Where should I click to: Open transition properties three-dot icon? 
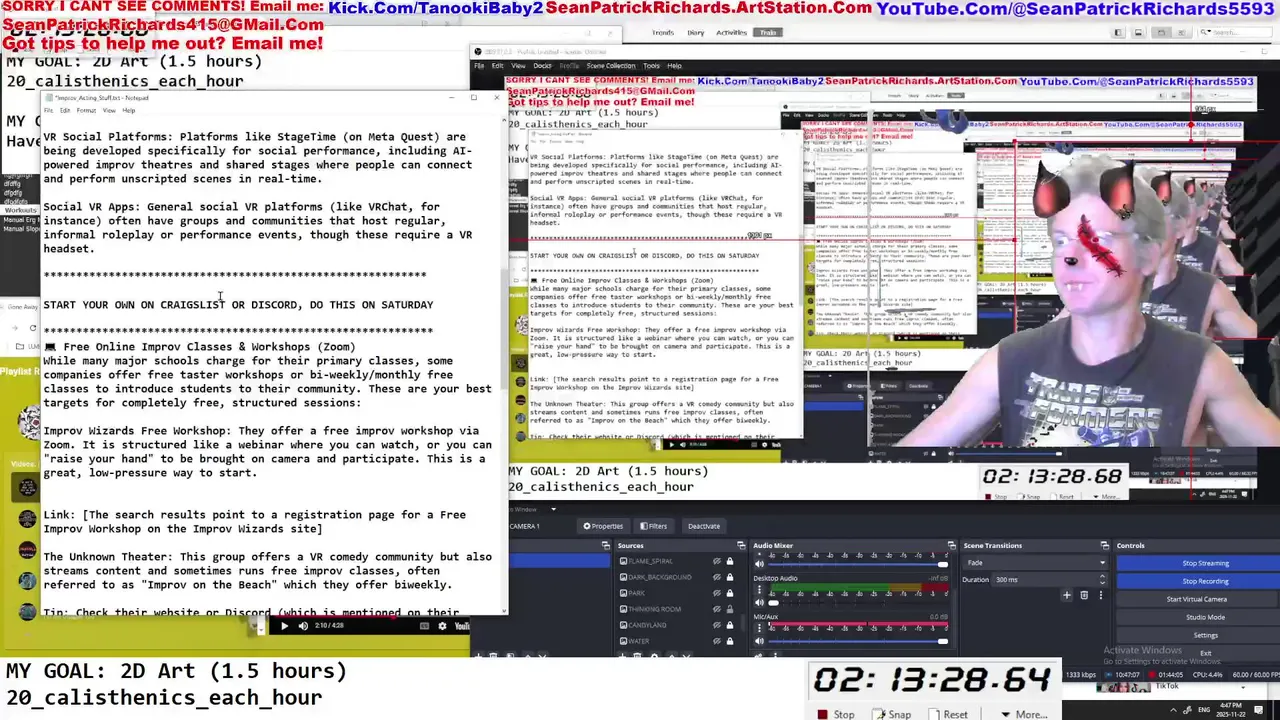[1100, 595]
